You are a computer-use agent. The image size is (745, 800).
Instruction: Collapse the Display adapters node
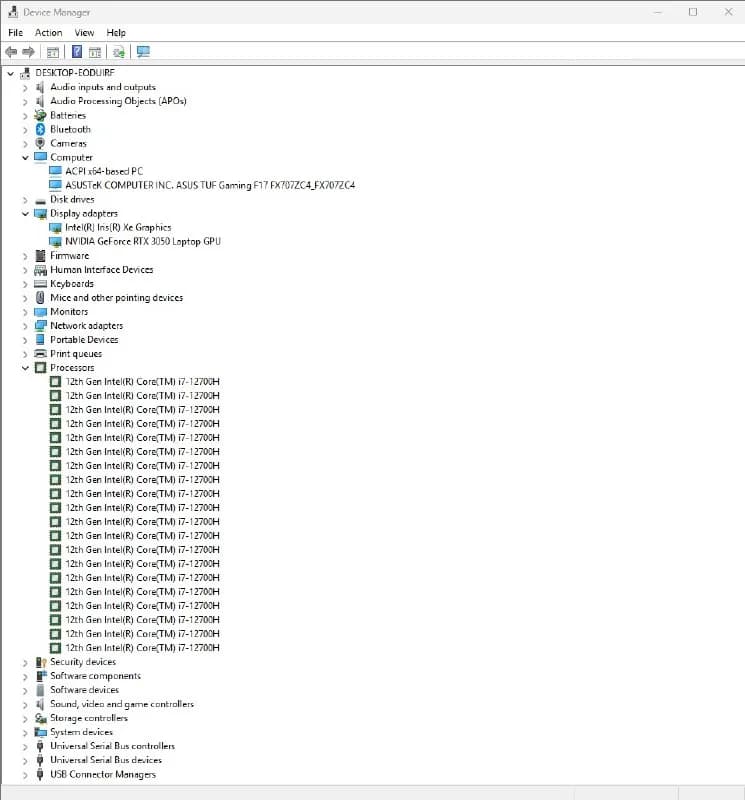pos(25,214)
